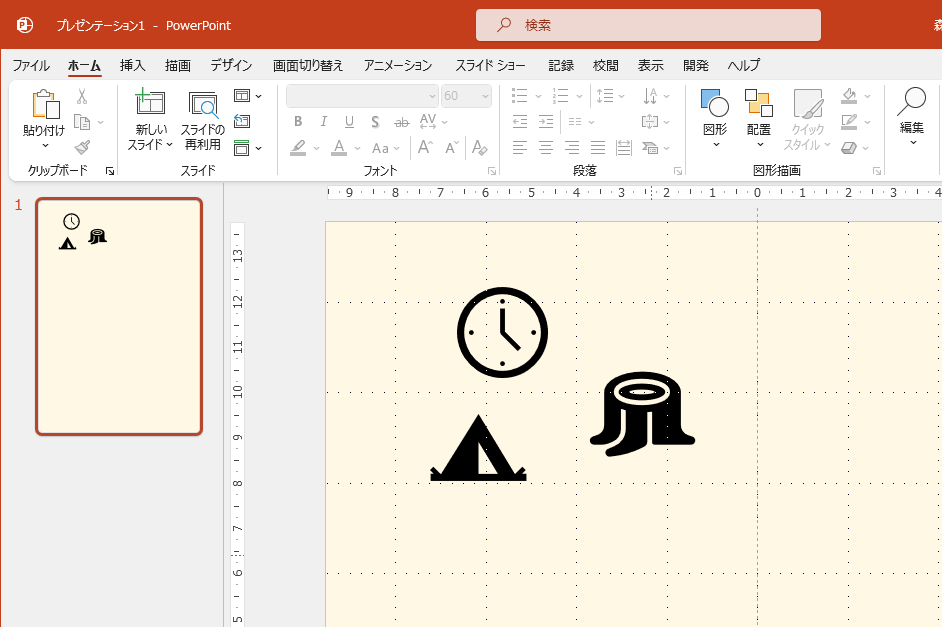Open the Arrange (配置) menu
This screenshot has height=627, width=942.
point(759,118)
